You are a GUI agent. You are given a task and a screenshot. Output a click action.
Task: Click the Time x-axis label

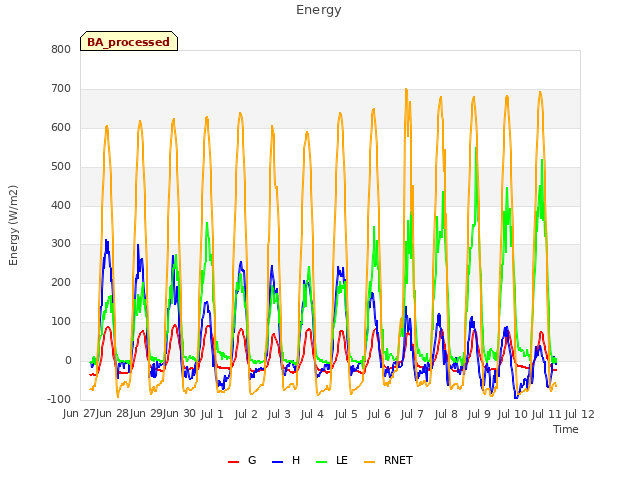[566, 429]
